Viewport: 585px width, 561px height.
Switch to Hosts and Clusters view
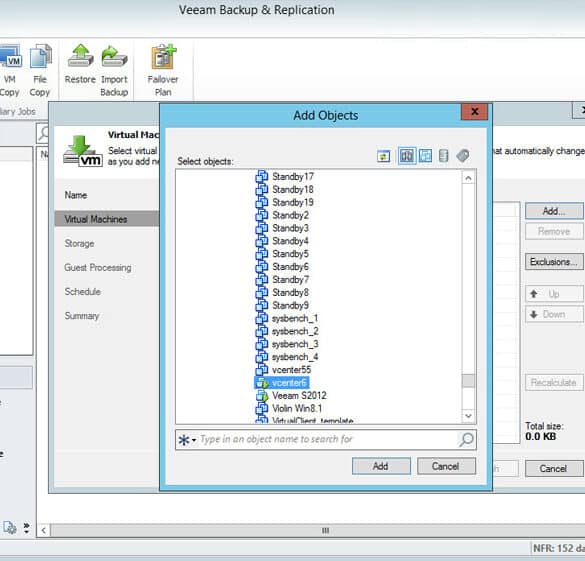pos(407,156)
